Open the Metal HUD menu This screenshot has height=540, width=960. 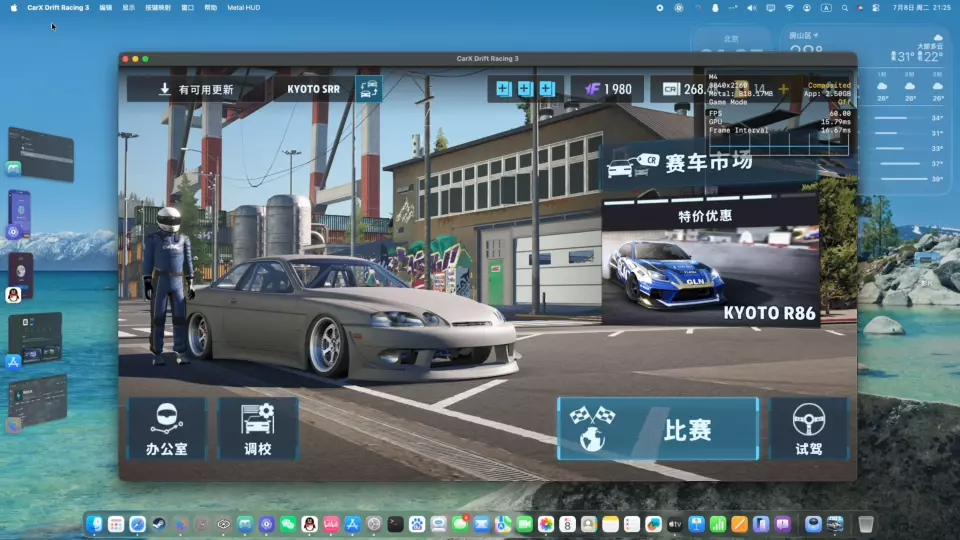pos(244,7)
